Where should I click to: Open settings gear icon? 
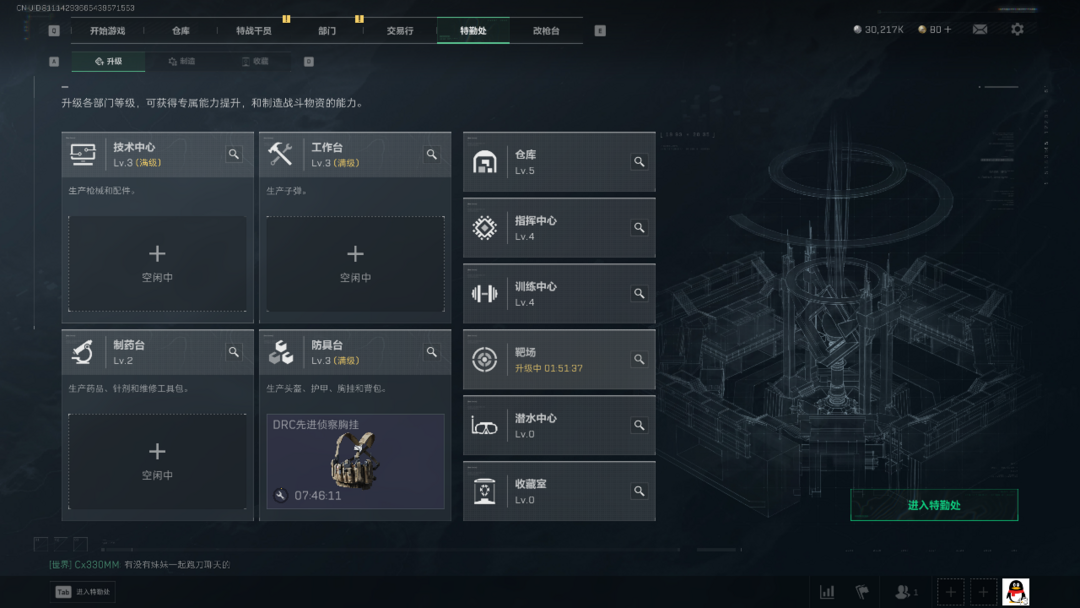(1017, 30)
